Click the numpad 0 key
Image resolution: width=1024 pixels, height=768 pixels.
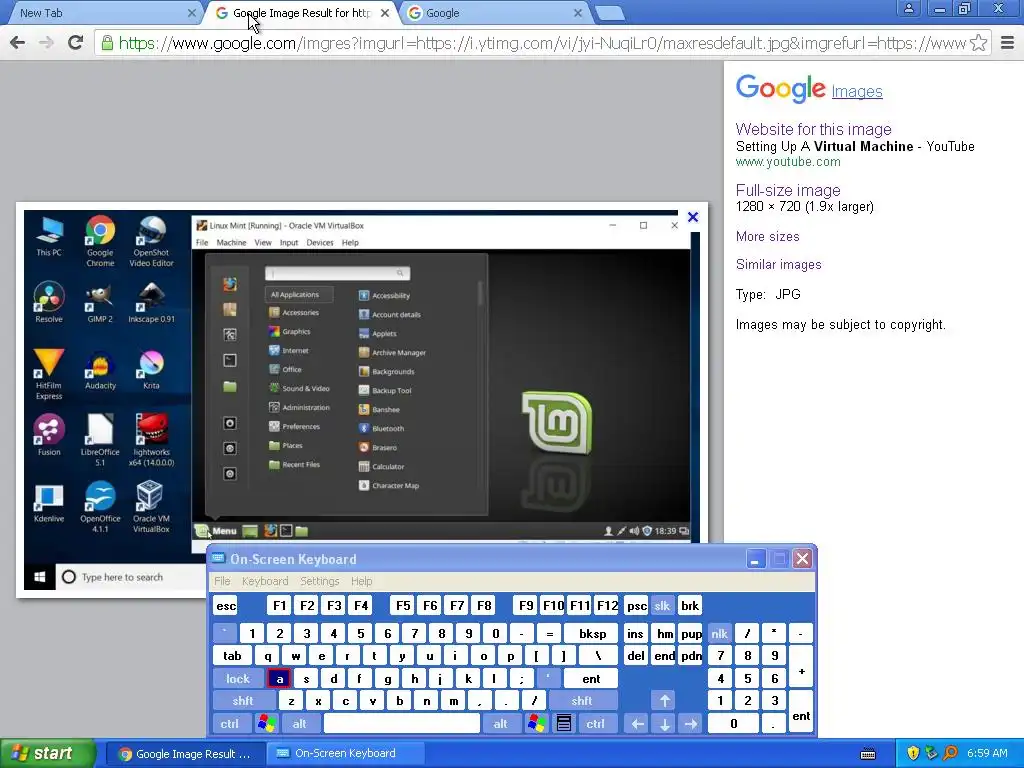pos(733,724)
